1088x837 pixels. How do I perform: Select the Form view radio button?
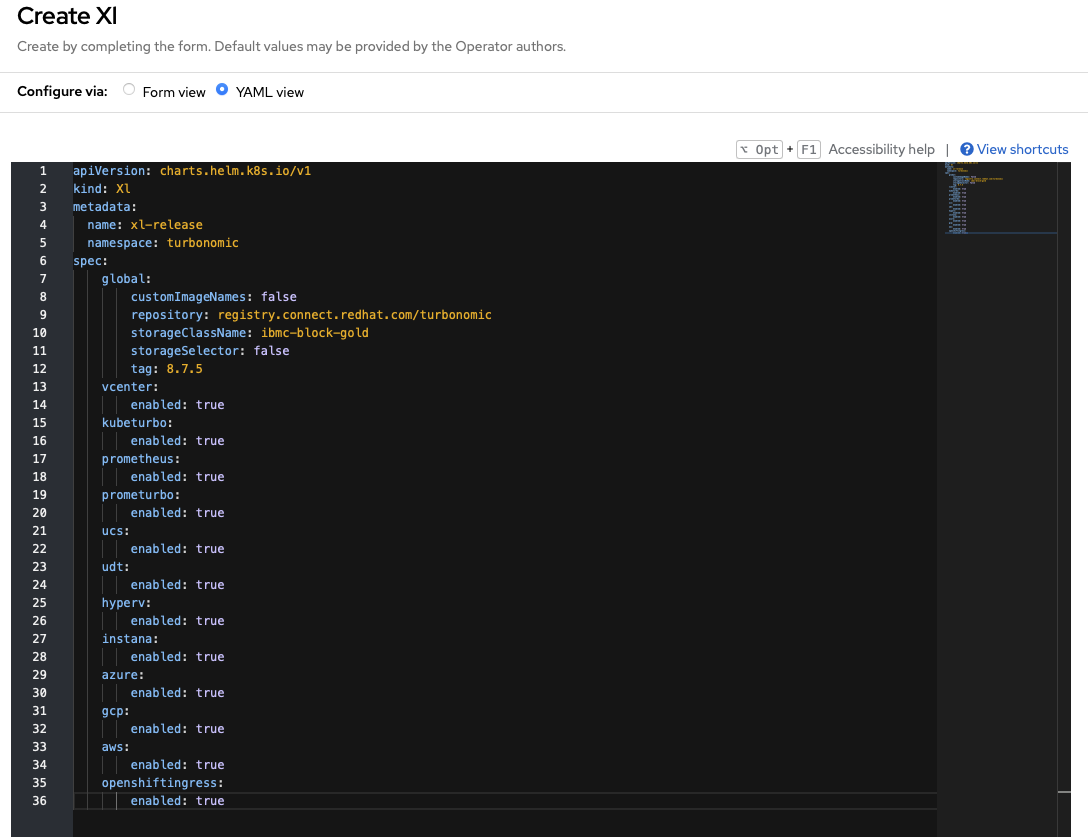[129, 90]
